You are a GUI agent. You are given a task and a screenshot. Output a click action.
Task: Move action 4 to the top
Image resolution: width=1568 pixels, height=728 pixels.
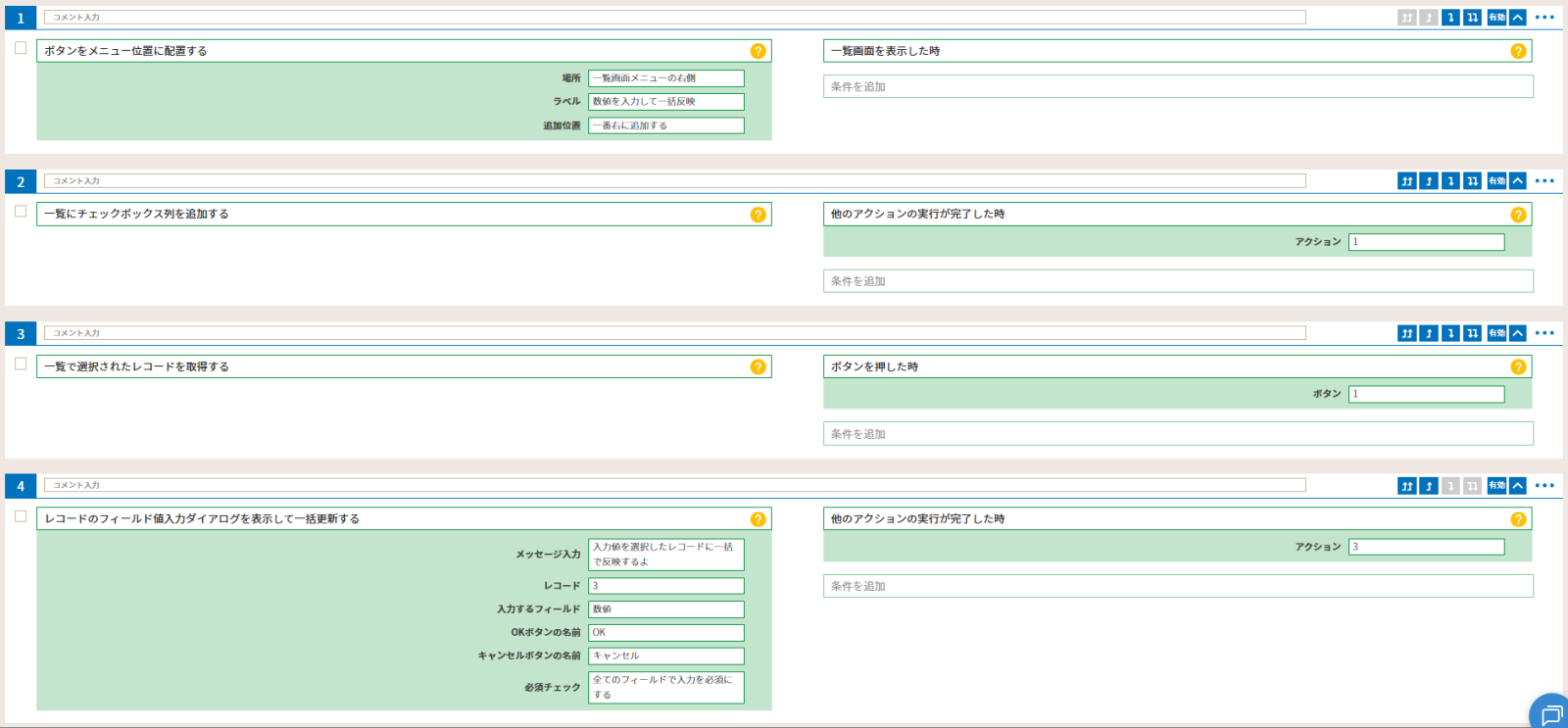tap(1407, 486)
